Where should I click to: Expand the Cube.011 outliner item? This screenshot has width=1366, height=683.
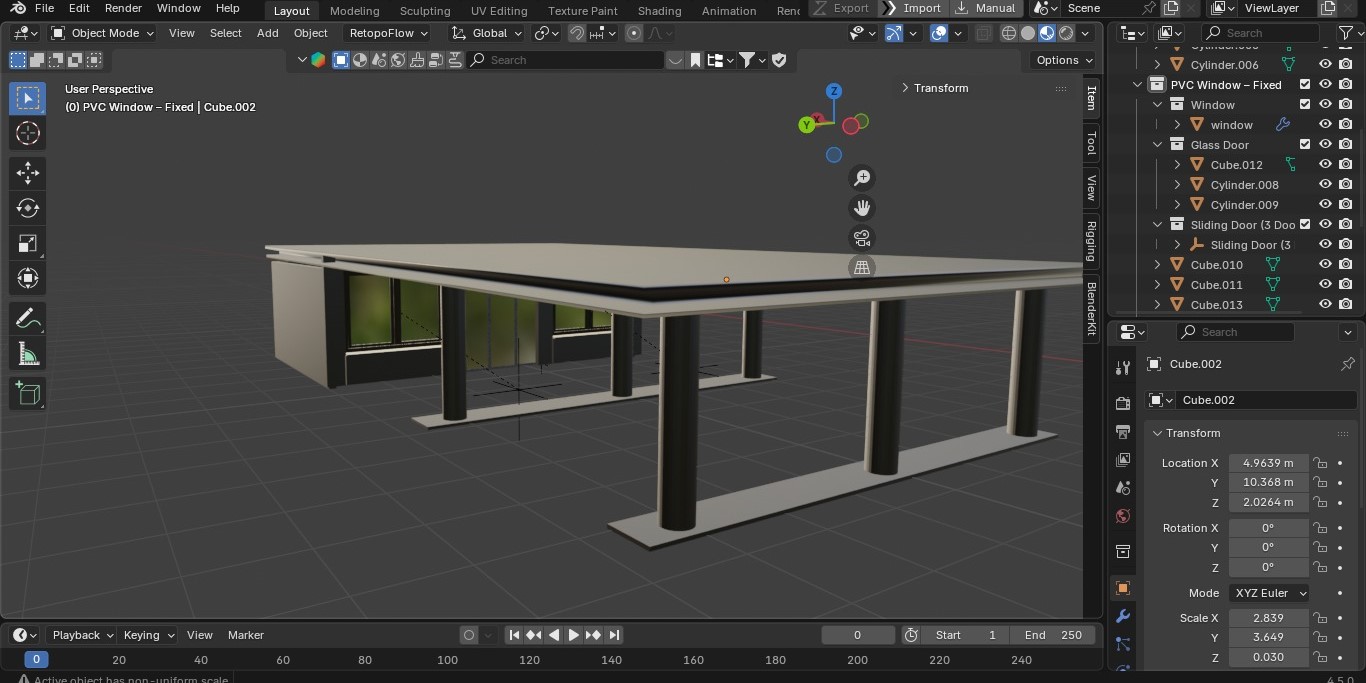point(1158,285)
